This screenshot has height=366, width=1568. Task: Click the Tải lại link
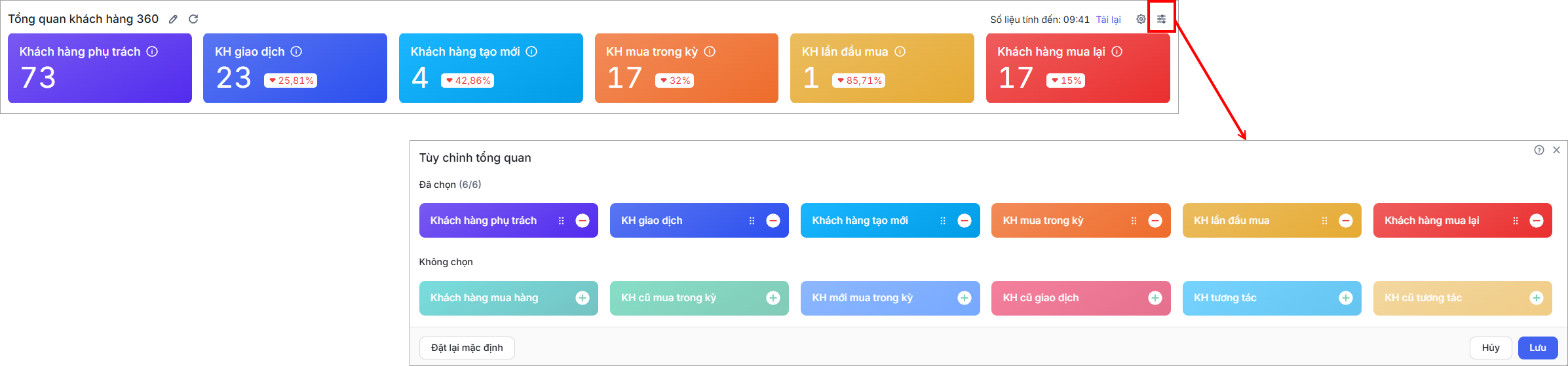tap(1109, 20)
